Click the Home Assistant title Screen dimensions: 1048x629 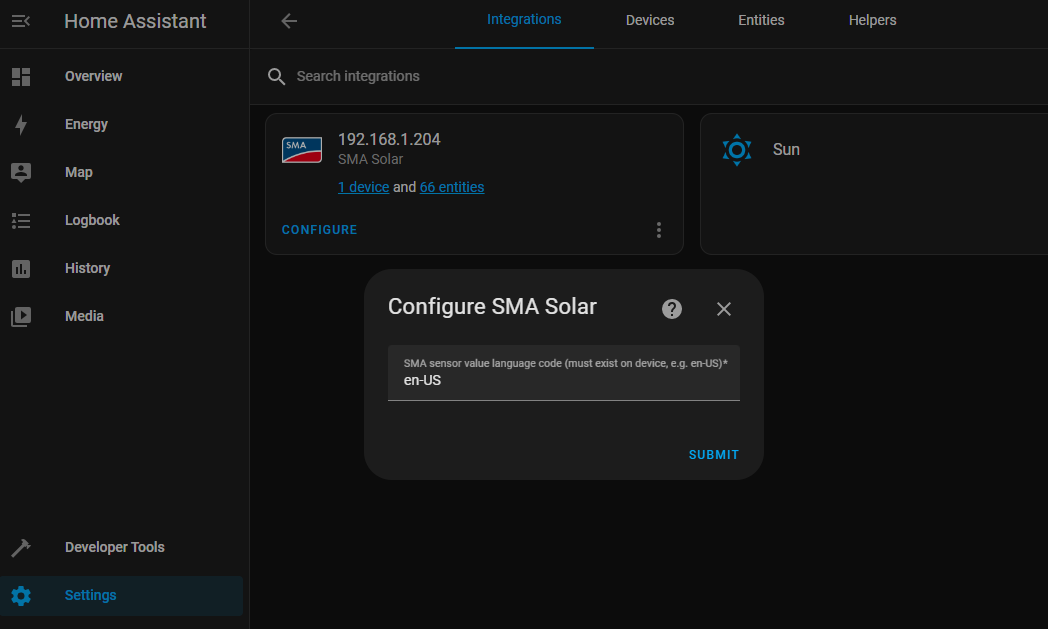135,21
